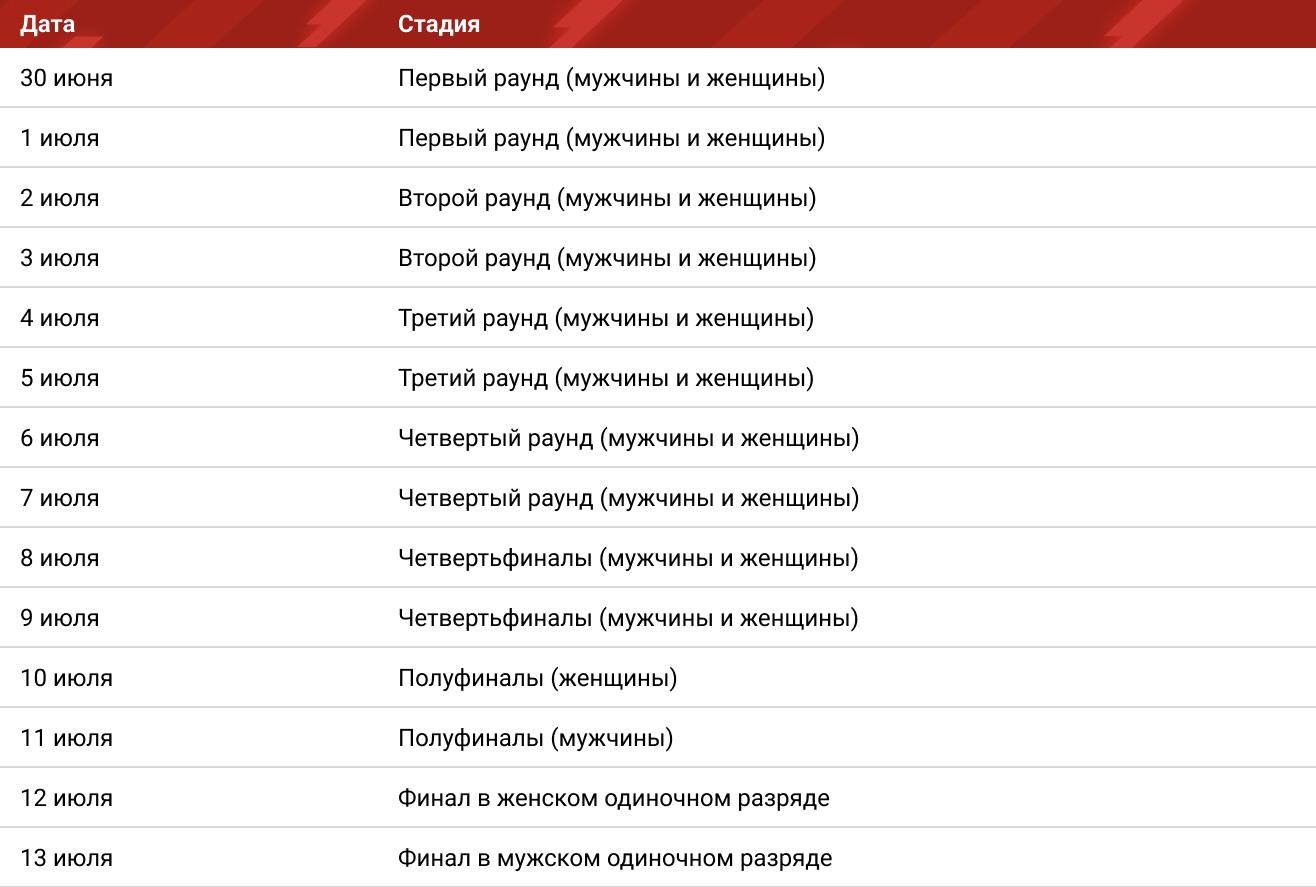Viewport: 1316px width, 887px height.
Task: Click the third round stage text for 5 июля
Action: (x=605, y=378)
